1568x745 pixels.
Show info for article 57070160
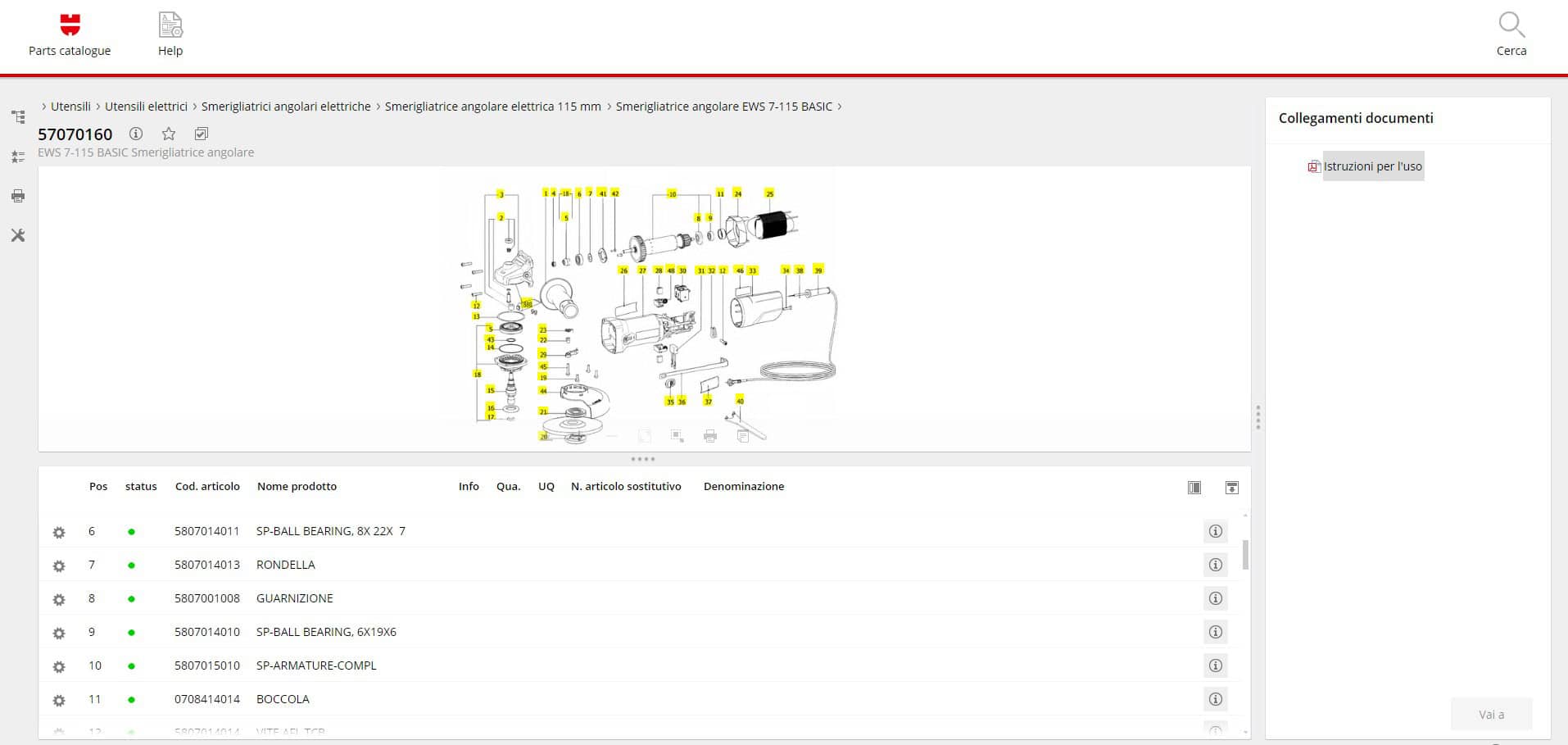(136, 134)
